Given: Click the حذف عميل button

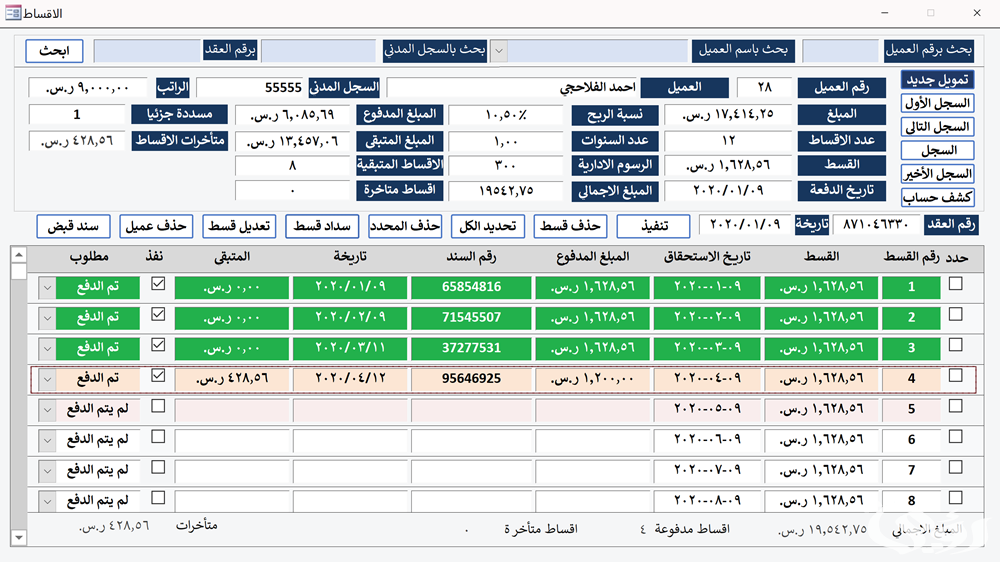Looking at the screenshot, I should pyautogui.click(x=156, y=226).
